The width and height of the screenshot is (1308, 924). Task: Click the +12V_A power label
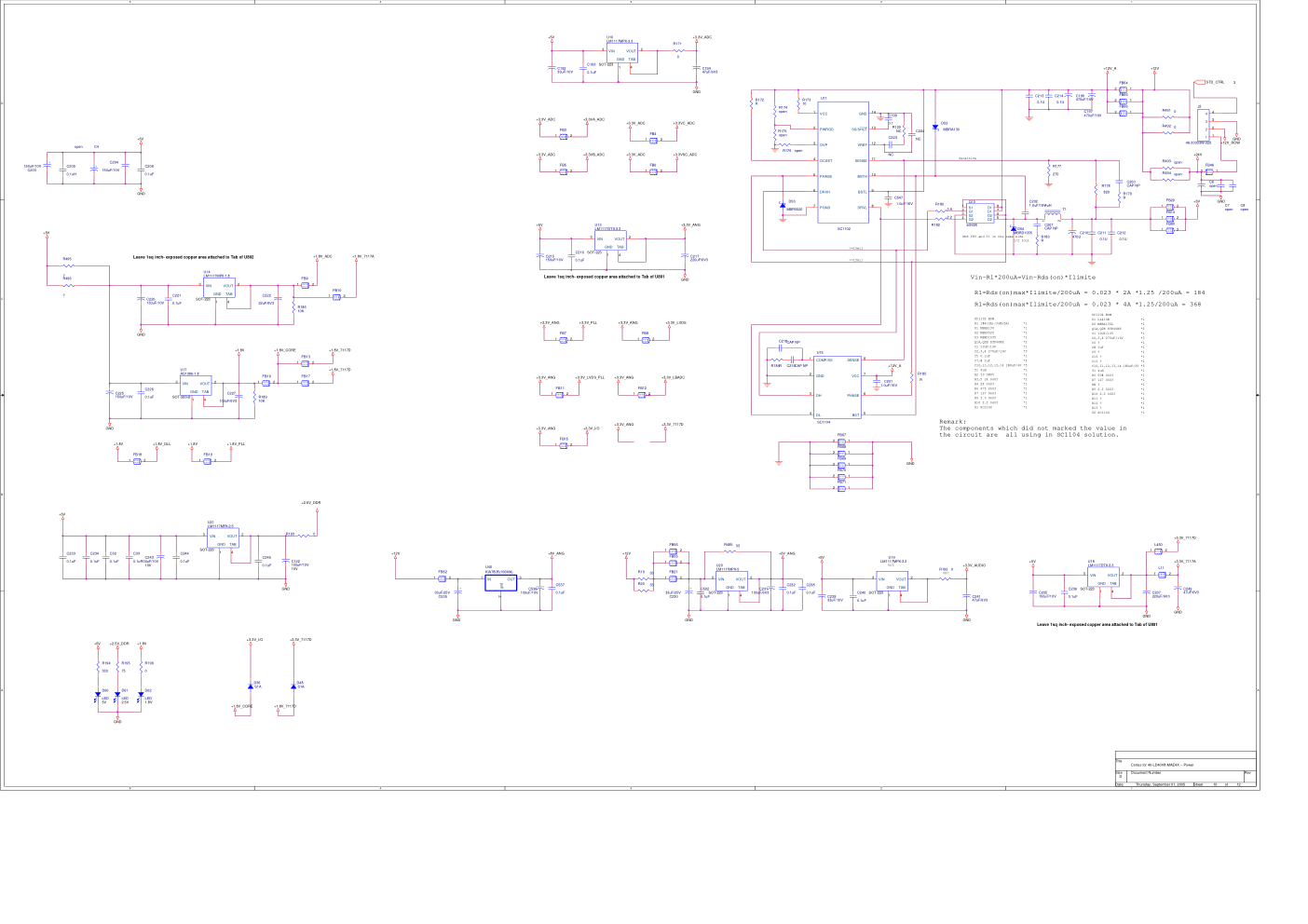click(1110, 68)
